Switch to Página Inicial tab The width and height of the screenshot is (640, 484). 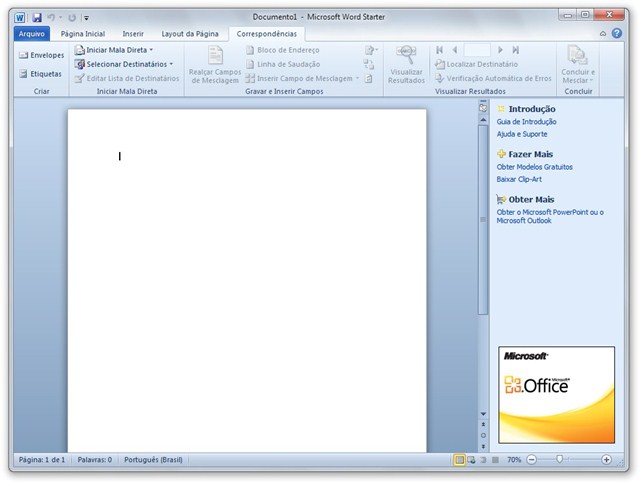83,34
